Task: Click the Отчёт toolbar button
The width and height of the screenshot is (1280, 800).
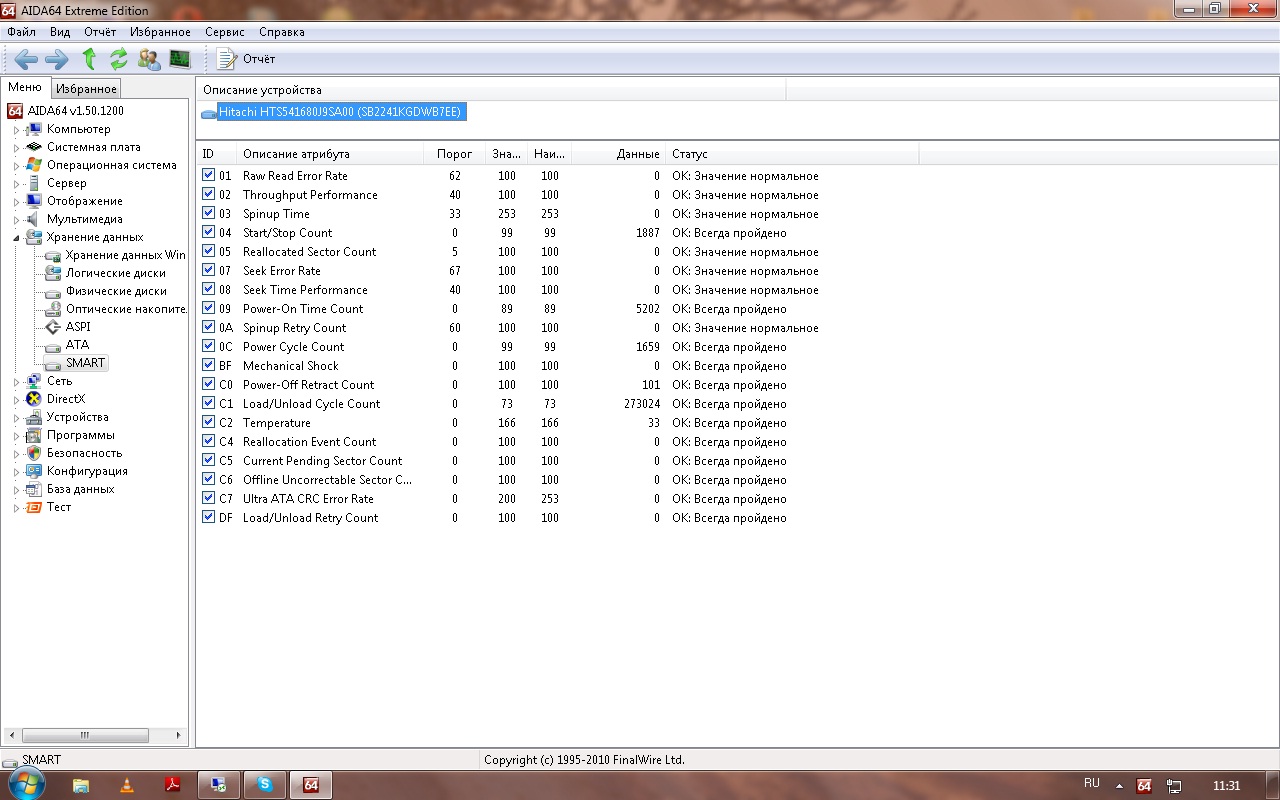Action: pos(246,59)
